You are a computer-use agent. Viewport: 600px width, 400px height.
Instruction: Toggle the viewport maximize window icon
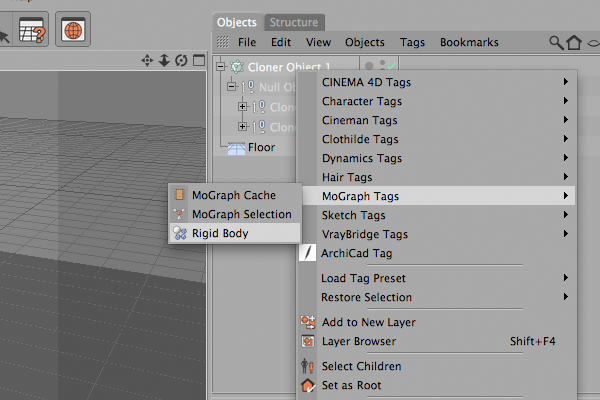[x=199, y=60]
